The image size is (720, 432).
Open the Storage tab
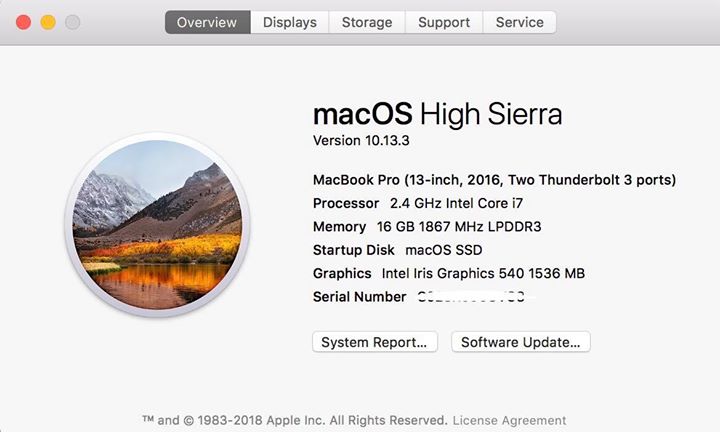pos(367,22)
